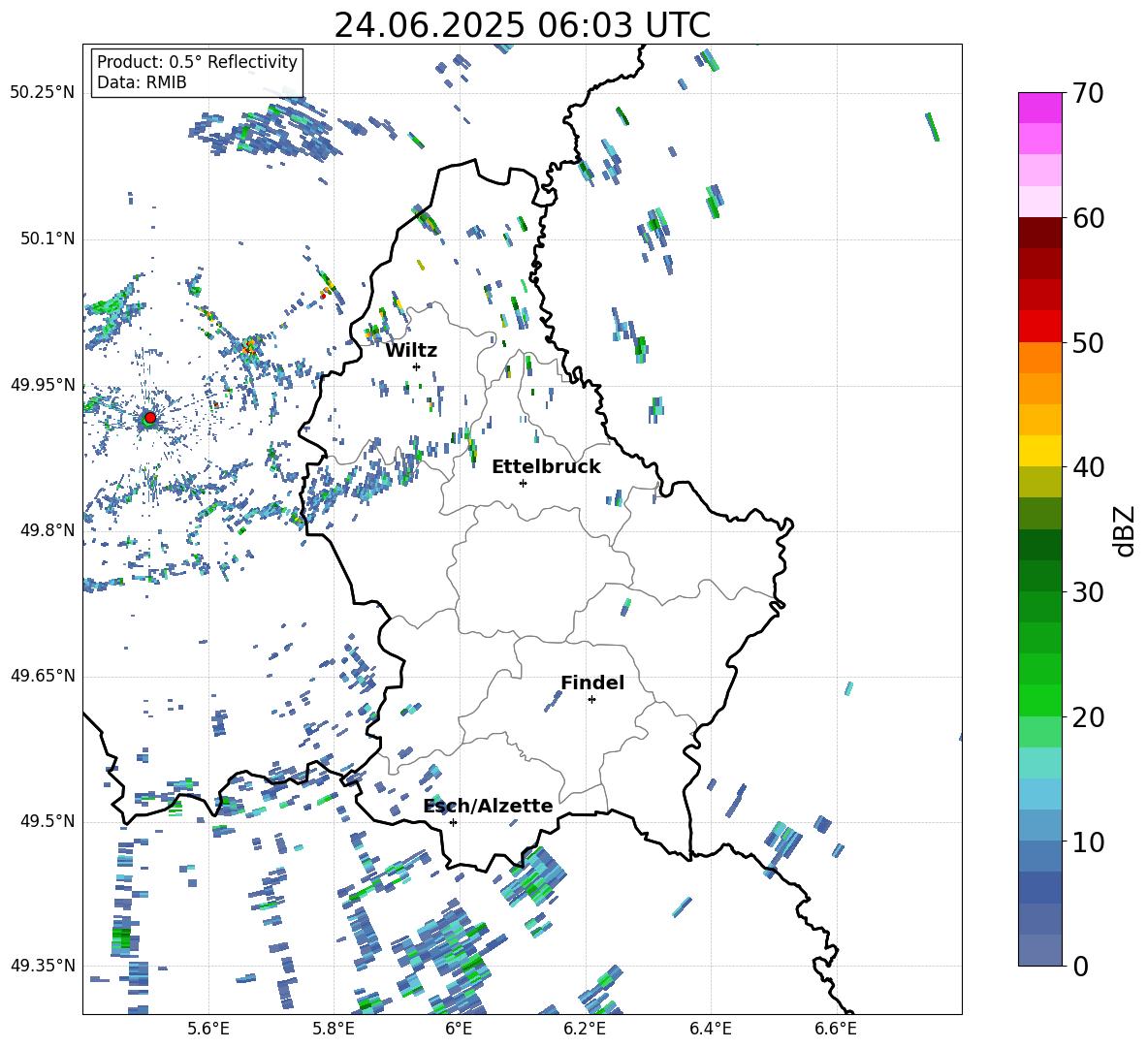This screenshot has height=1048, width=1148.
Task: Click the yellow 40 dBZ colorbar swatch
Action: (x=1039, y=451)
